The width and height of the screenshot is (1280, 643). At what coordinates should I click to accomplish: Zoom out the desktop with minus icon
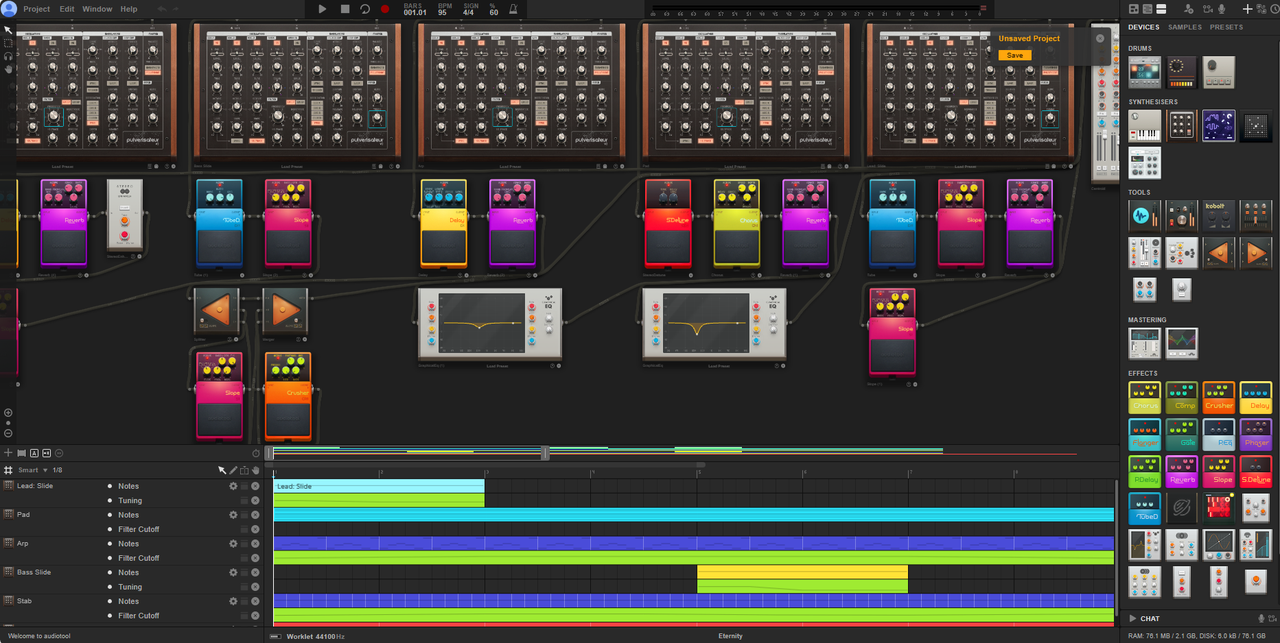[x=8, y=434]
